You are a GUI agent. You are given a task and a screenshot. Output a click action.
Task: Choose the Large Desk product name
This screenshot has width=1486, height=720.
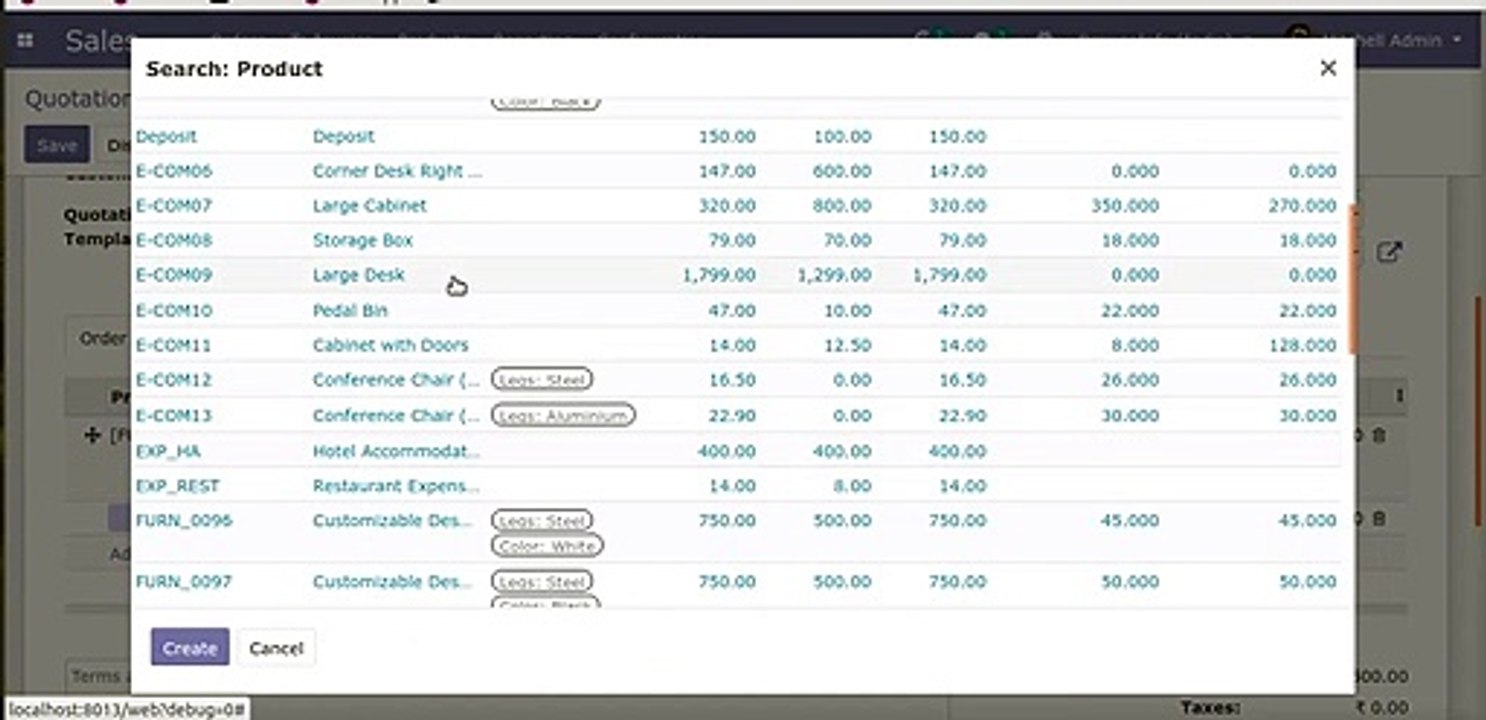tap(358, 274)
